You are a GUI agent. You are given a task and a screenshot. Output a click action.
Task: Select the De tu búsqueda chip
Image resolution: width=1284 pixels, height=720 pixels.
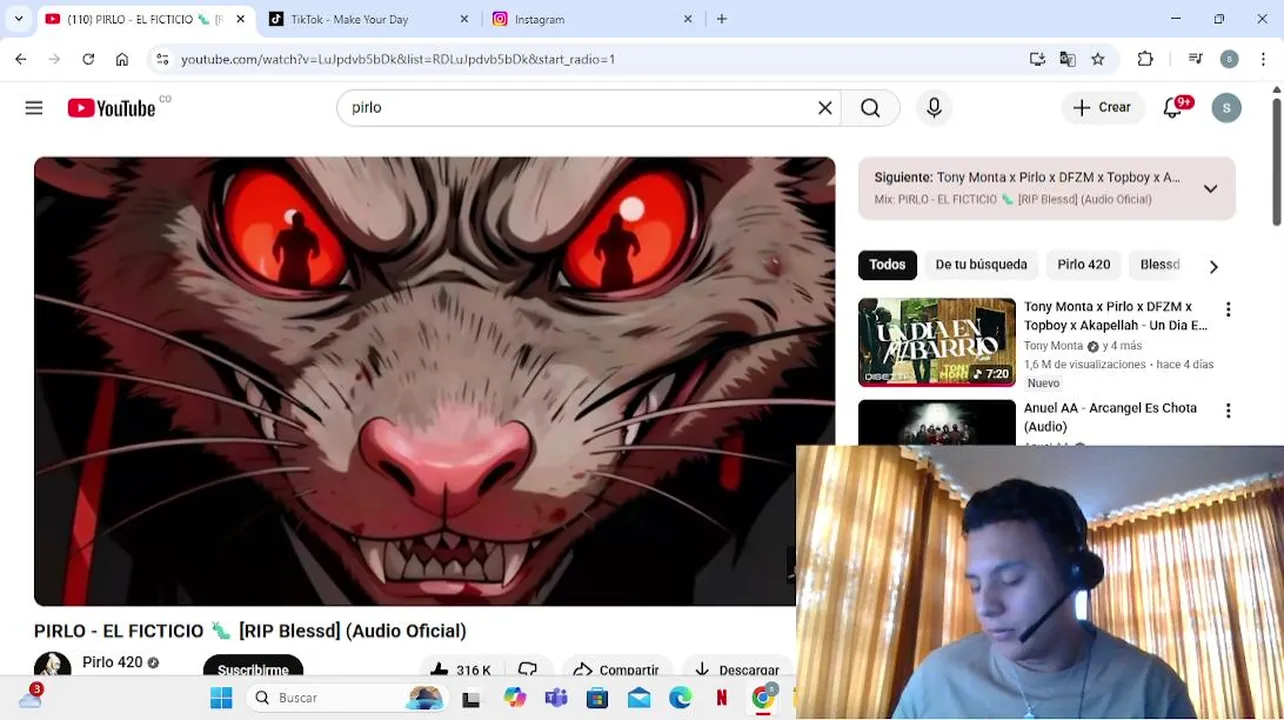click(981, 265)
